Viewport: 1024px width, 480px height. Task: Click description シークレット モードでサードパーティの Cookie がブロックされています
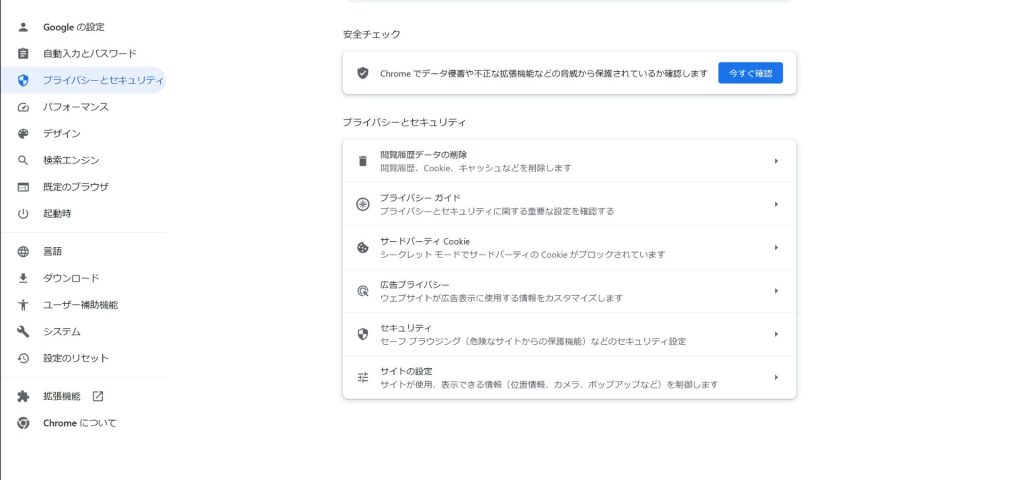pyautogui.click(x=522, y=255)
